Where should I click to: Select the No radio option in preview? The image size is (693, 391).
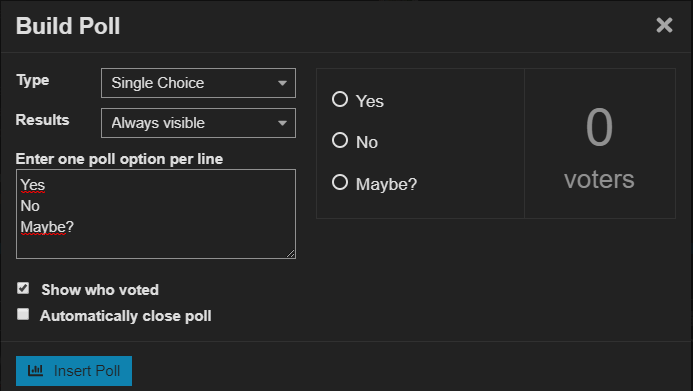(340, 140)
